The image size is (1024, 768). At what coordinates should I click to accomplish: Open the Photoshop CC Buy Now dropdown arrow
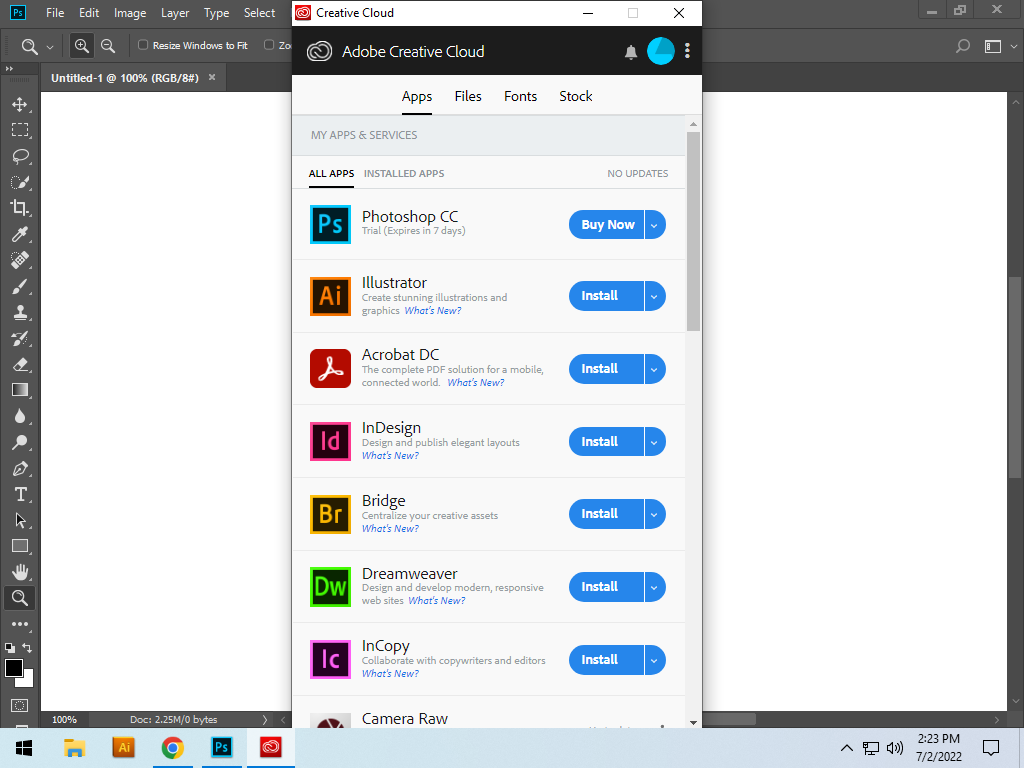[x=655, y=224]
